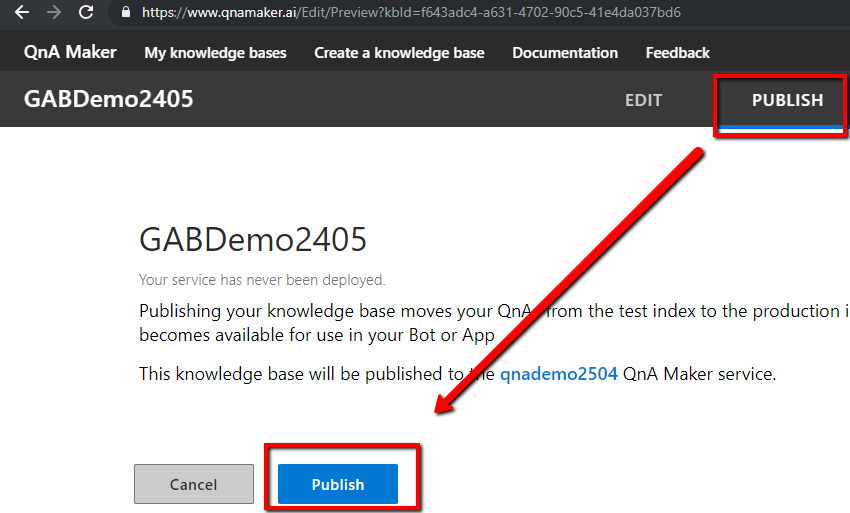The image size is (850, 513).
Task: Go back with the browser back arrow
Action: pyautogui.click(x=22, y=12)
